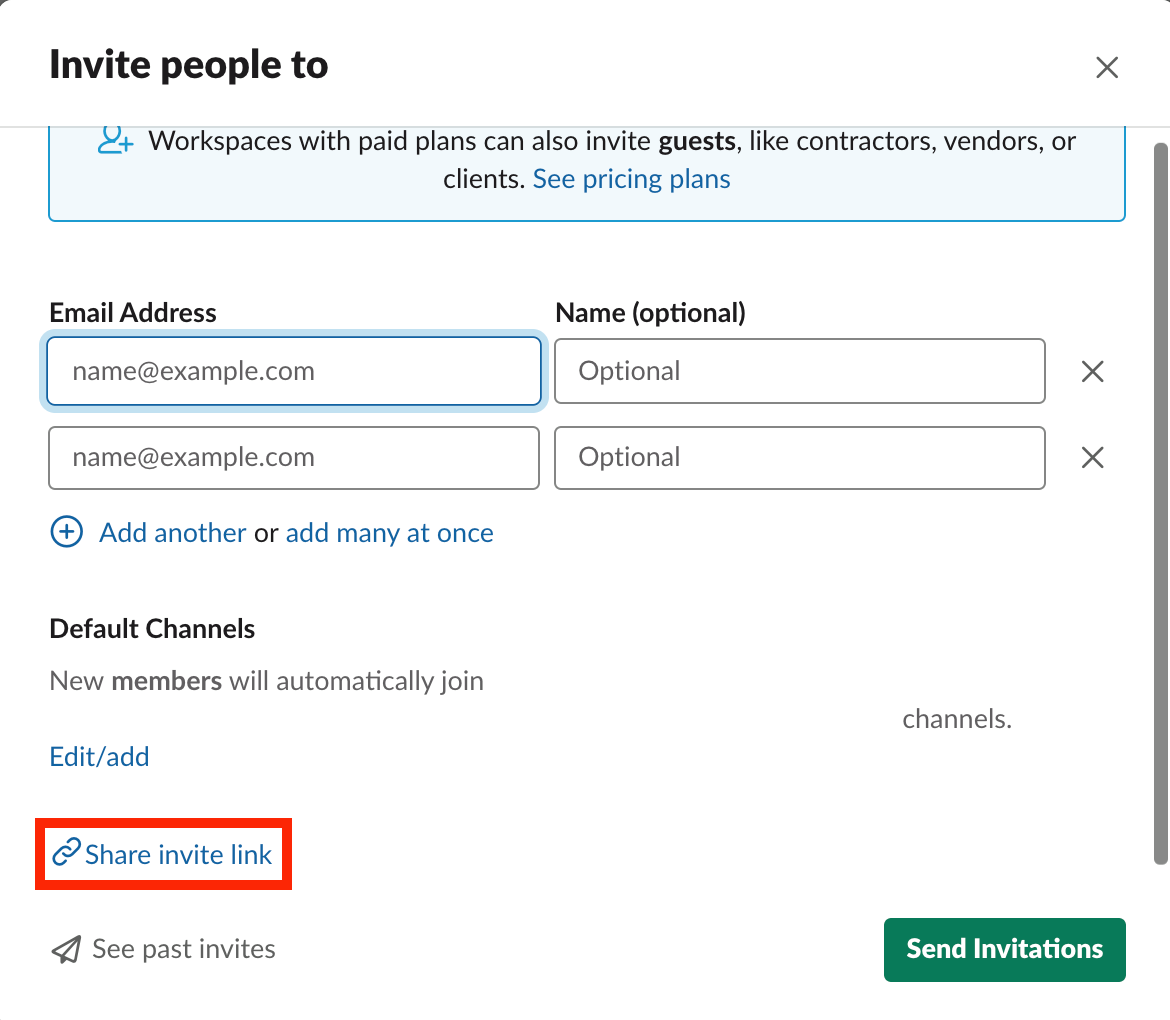Open the See pricing plans link
Image resolution: width=1170 pixels, height=1020 pixels.
click(x=631, y=179)
